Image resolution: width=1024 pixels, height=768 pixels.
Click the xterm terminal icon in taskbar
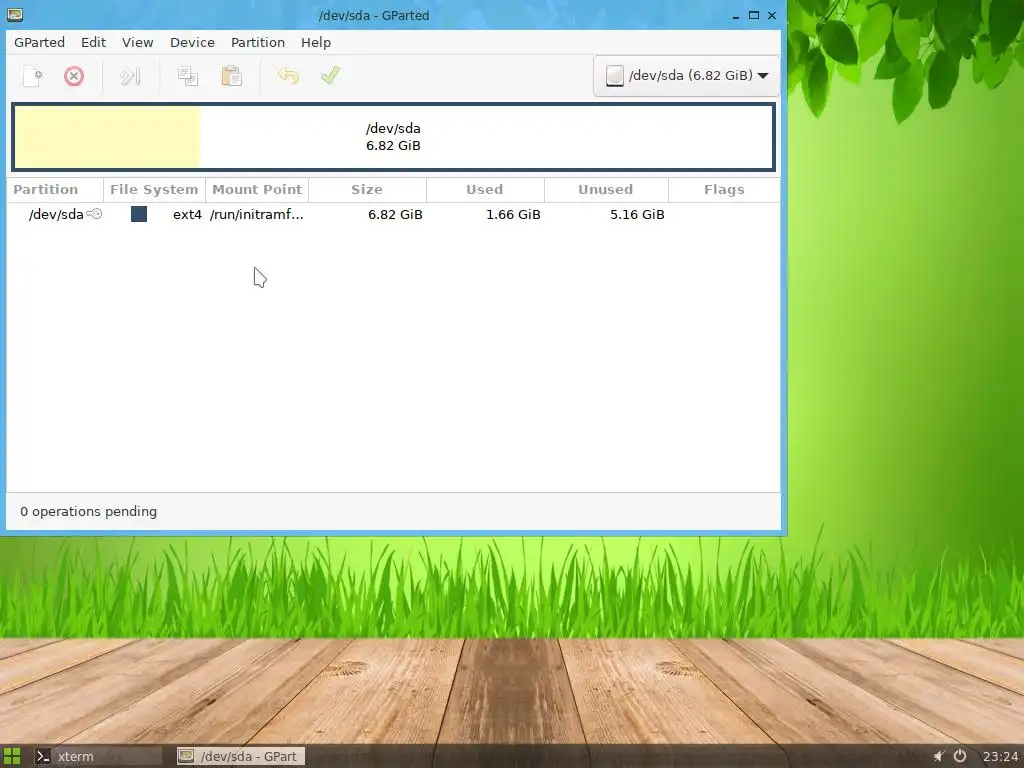pyautogui.click(x=43, y=756)
